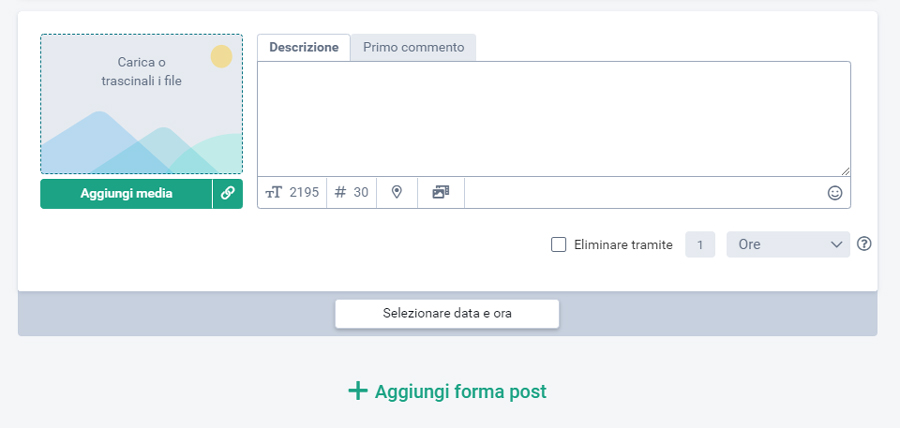Click Selezionare data e ora button
This screenshot has width=900, height=428.
(x=447, y=314)
